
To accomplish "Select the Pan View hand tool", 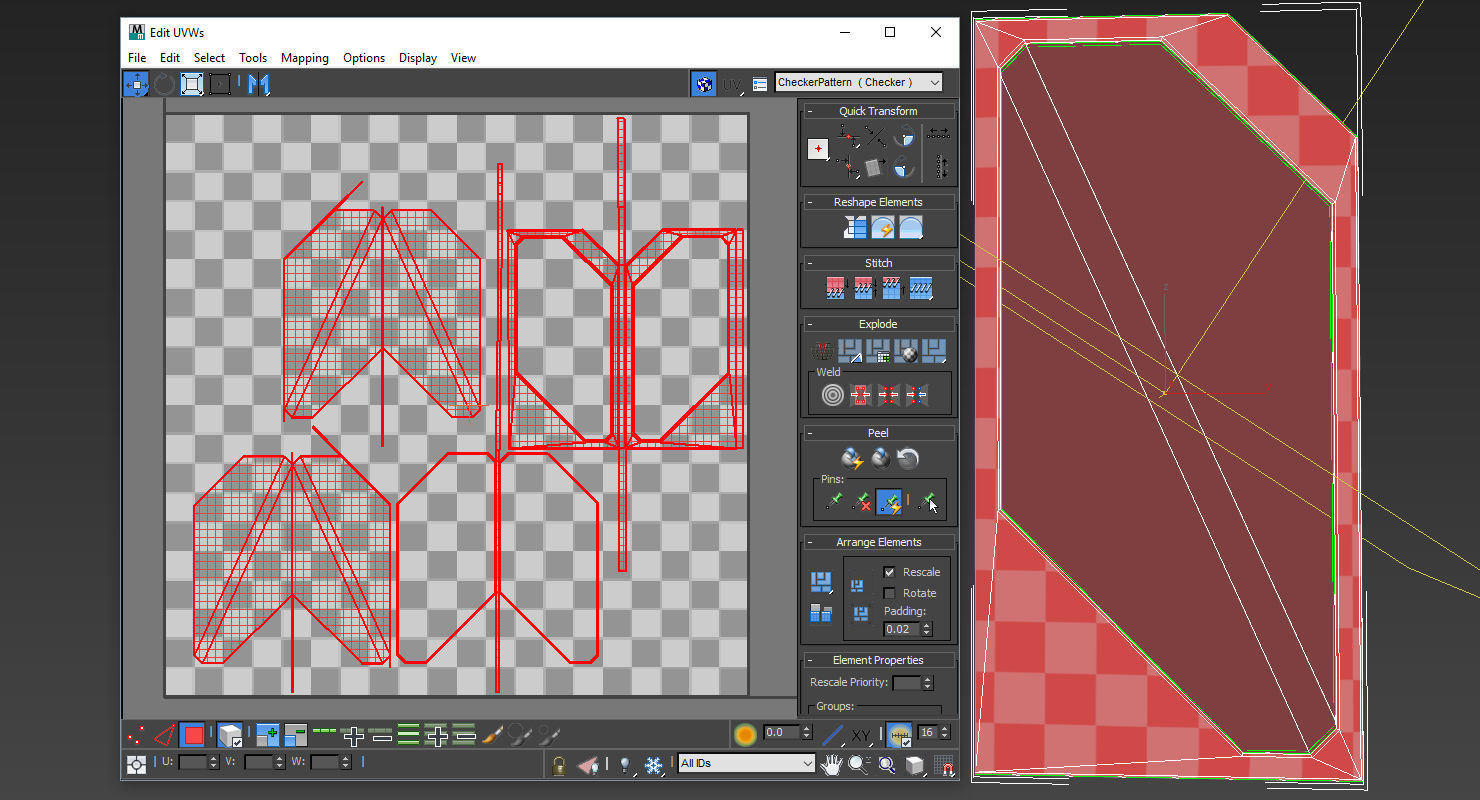I will coord(831,765).
